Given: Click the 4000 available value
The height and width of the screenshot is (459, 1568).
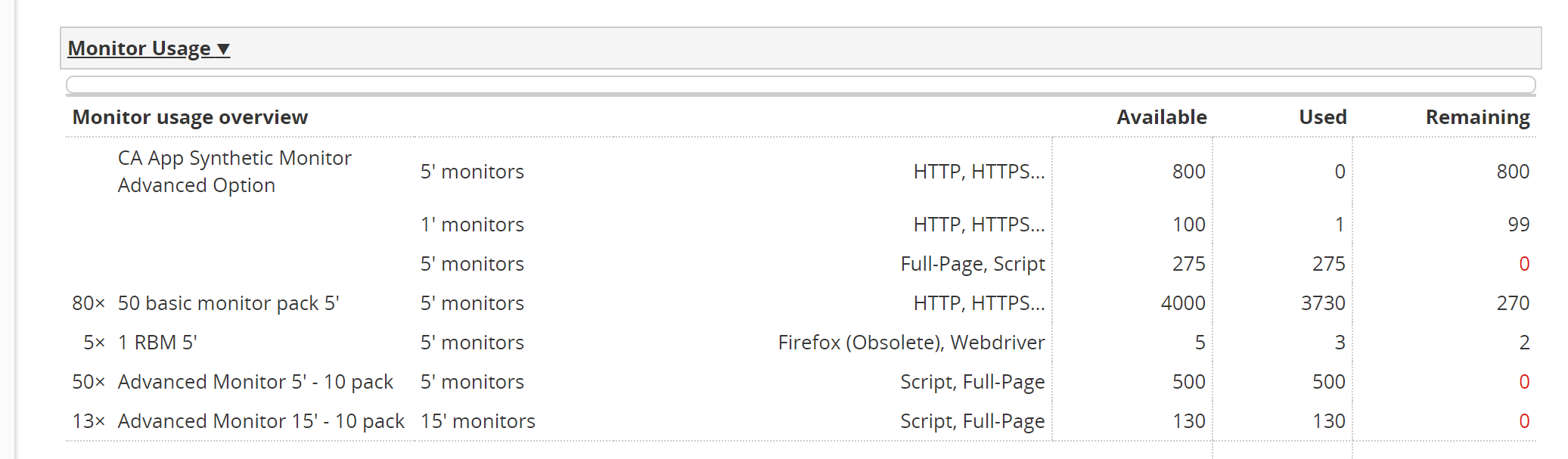Looking at the screenshot, I should (x=1182, y=303).
